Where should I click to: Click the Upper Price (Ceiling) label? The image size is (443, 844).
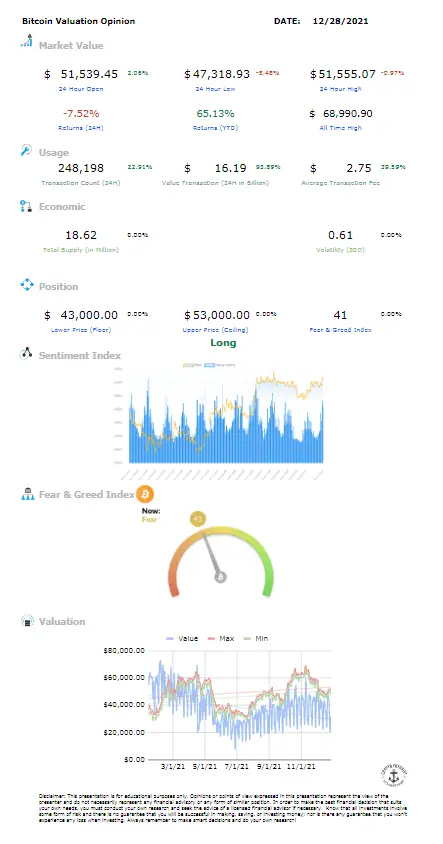(215, 330)
